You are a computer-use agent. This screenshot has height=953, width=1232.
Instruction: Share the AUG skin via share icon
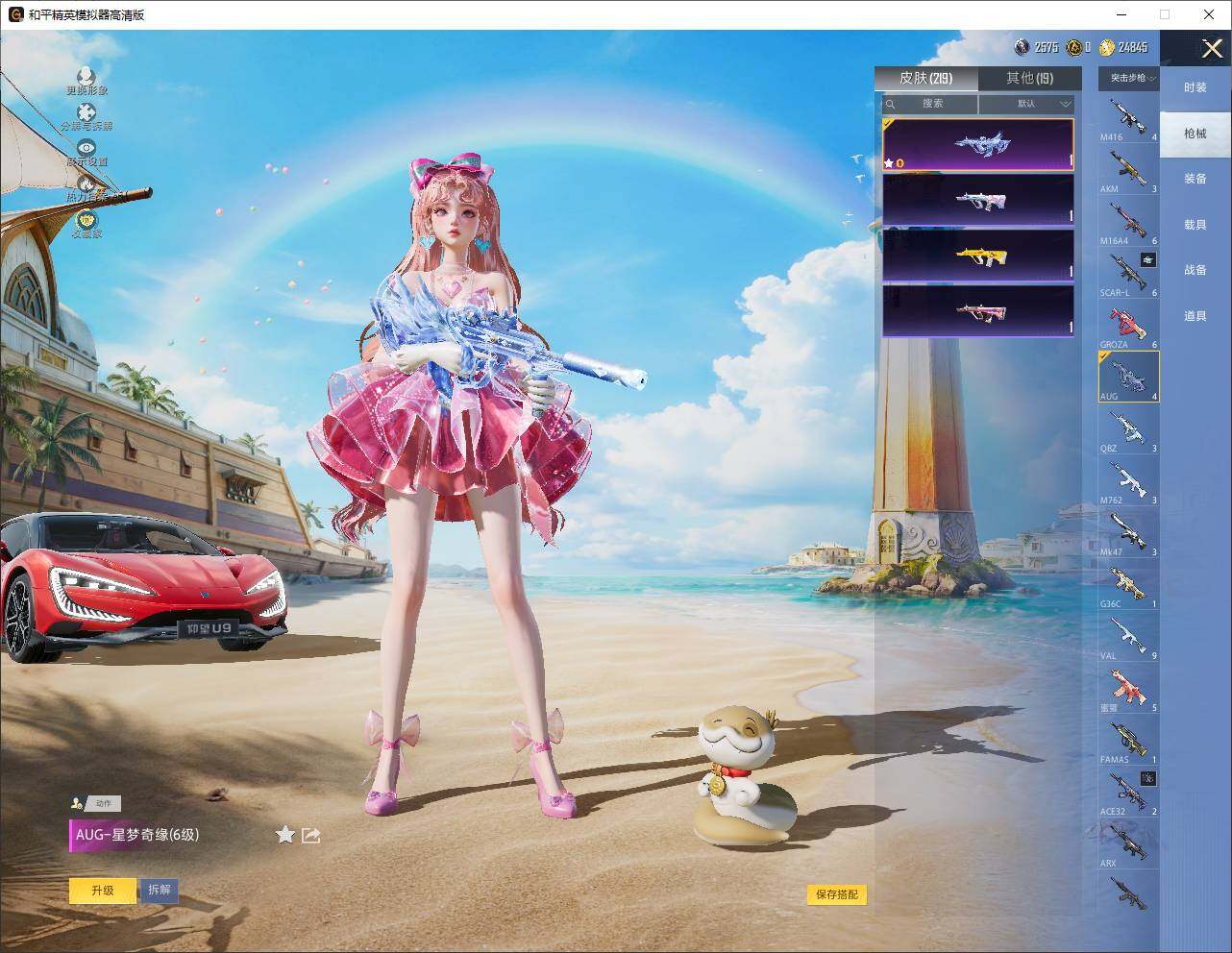pyautogui.click(x=310, y=835)
